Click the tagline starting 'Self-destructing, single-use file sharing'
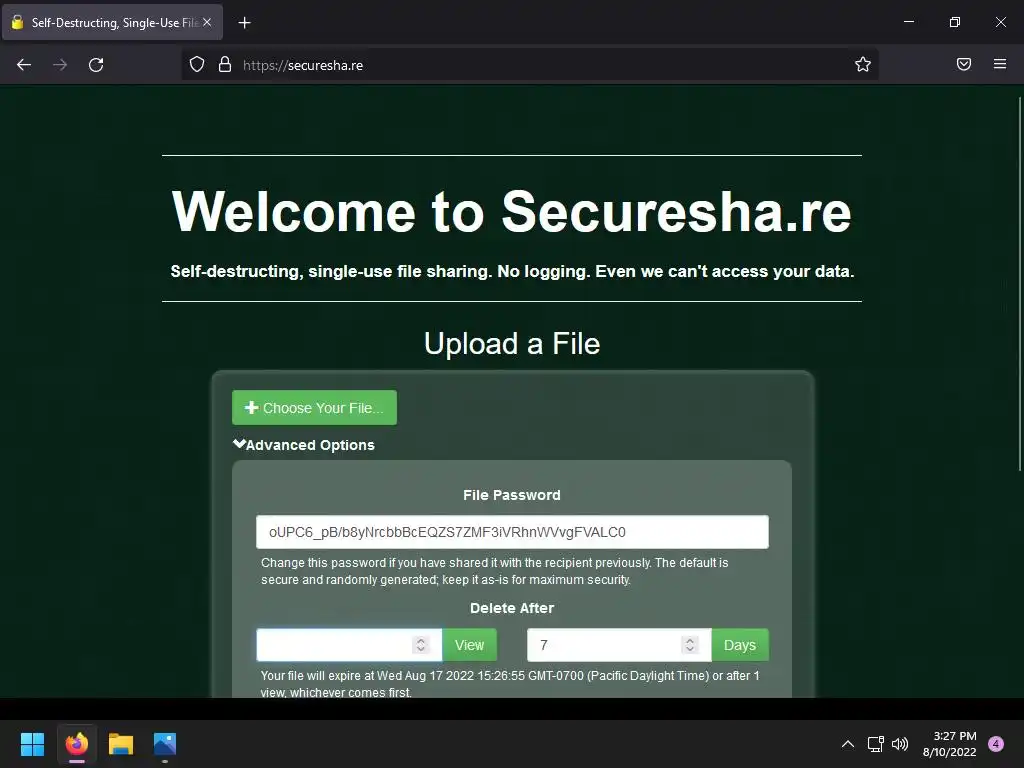The height and width of the screenshot is (768, 1024). click(512, 272)
